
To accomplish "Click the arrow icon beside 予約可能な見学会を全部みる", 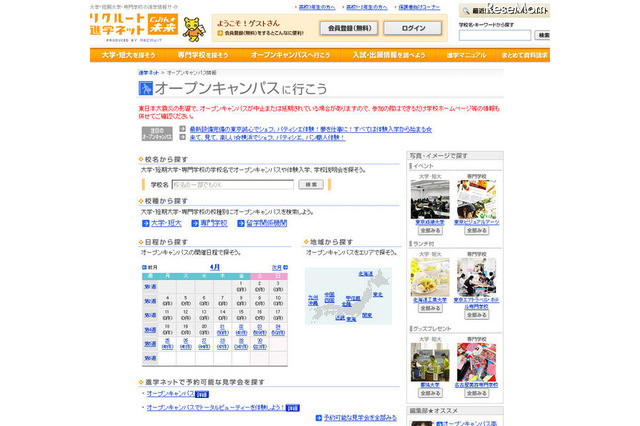I will [319, 418].
